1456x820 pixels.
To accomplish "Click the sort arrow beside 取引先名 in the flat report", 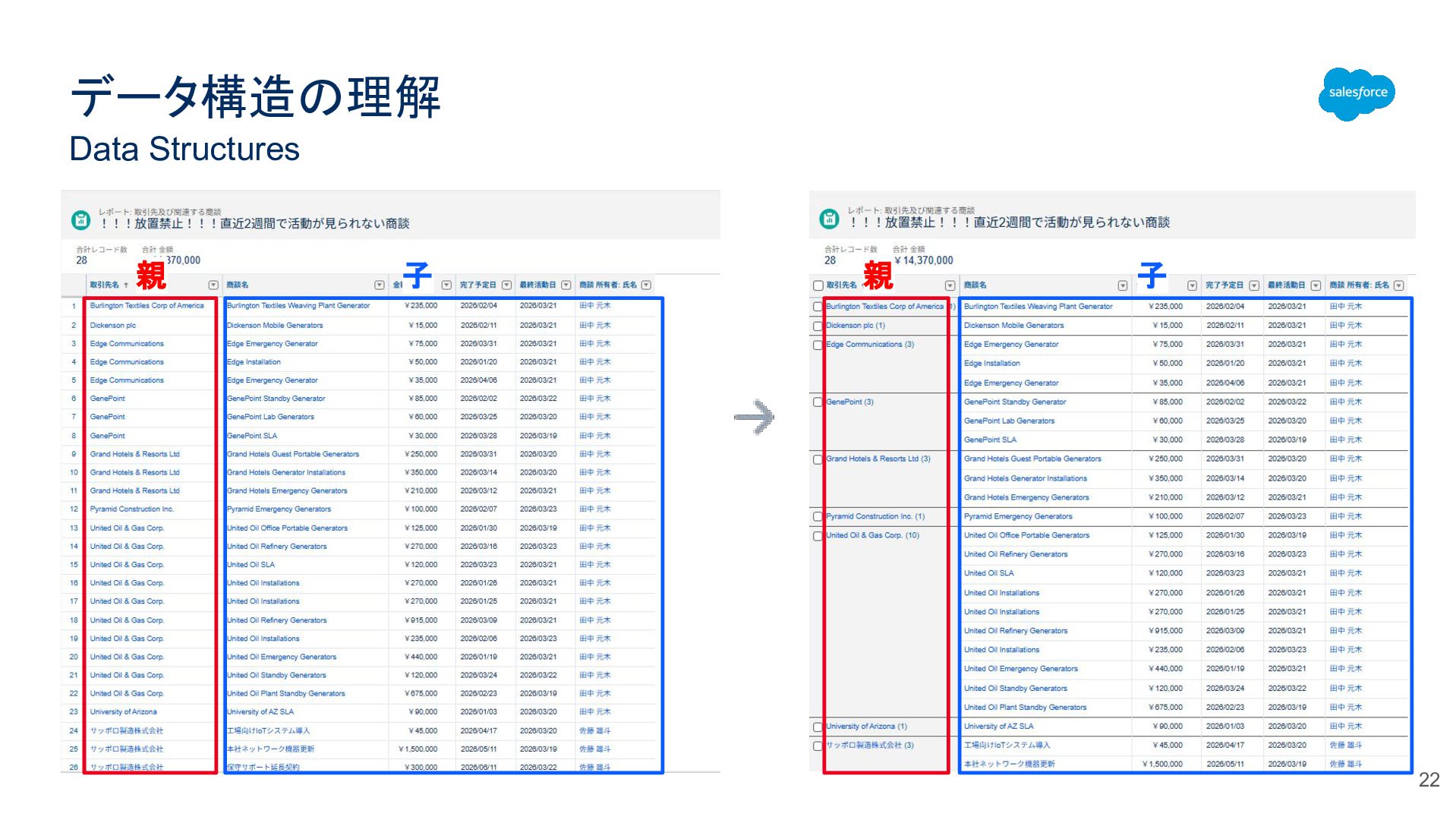I will click(126, 285).
